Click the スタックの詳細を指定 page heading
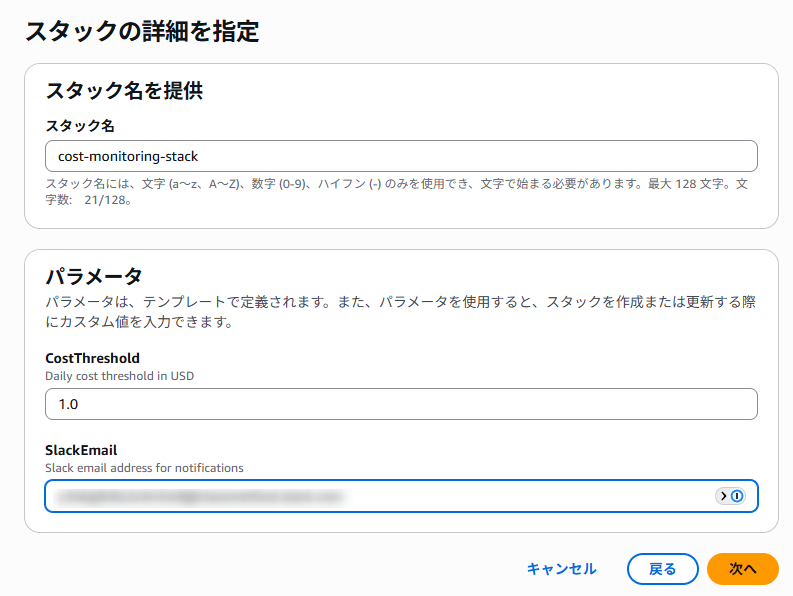This screenshot has width=793, height=596. click(142, 32)
